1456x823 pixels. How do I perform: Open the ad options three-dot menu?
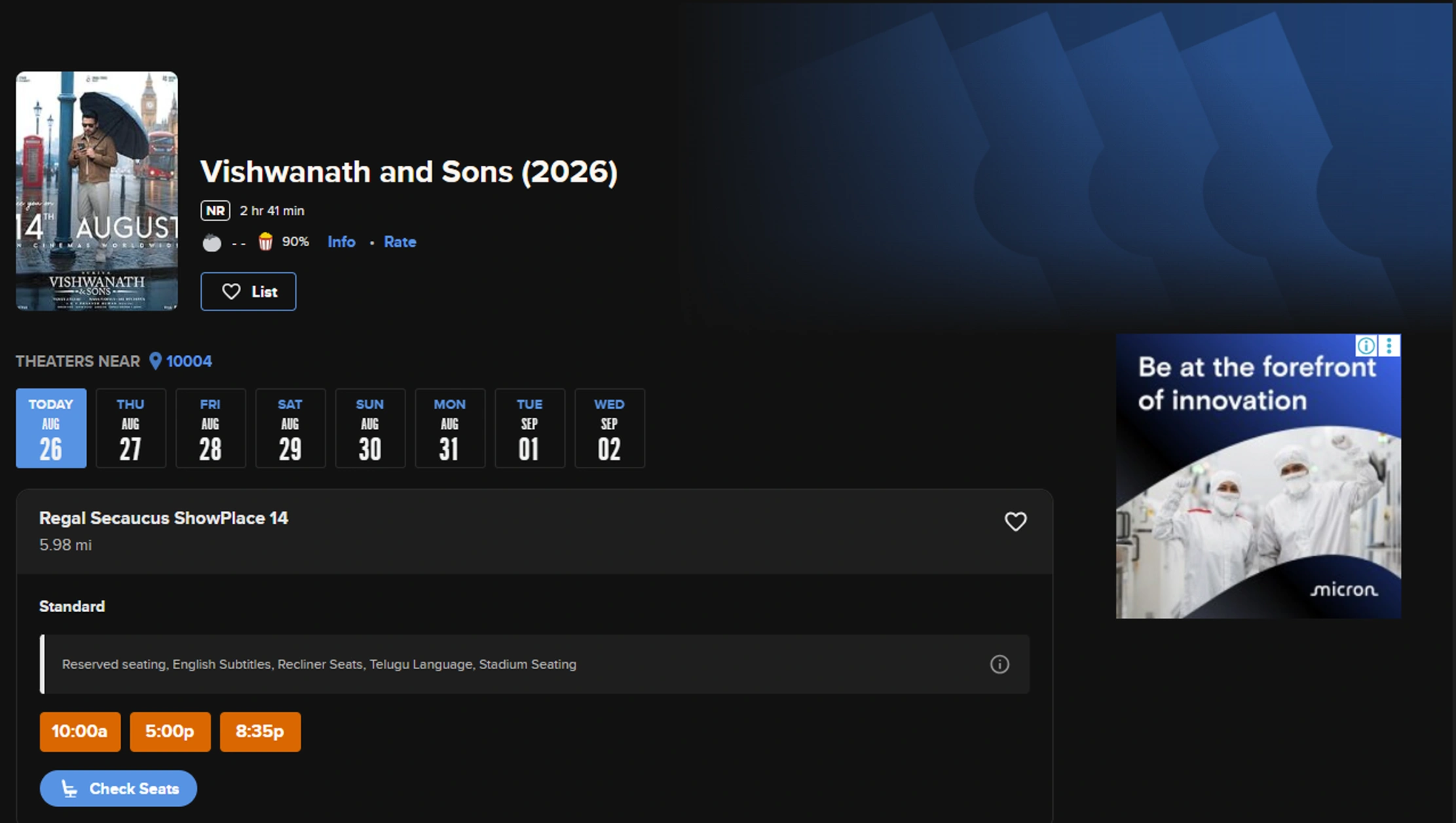coord(1389,345)
